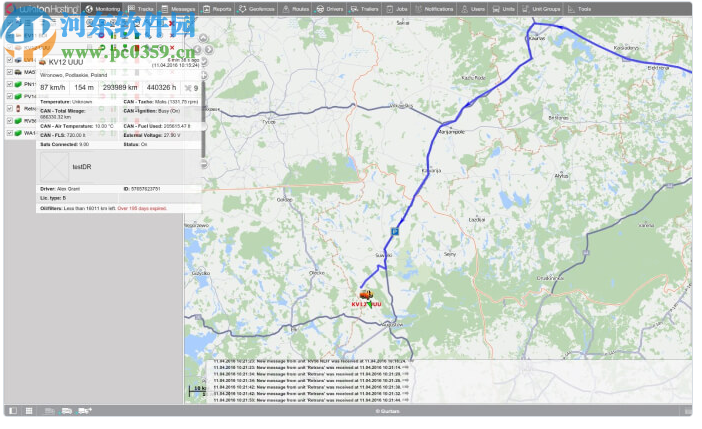Click the MAS unit vehicle icon
The height and width of the screenshot is (429, 702).
tap(18, 72)
